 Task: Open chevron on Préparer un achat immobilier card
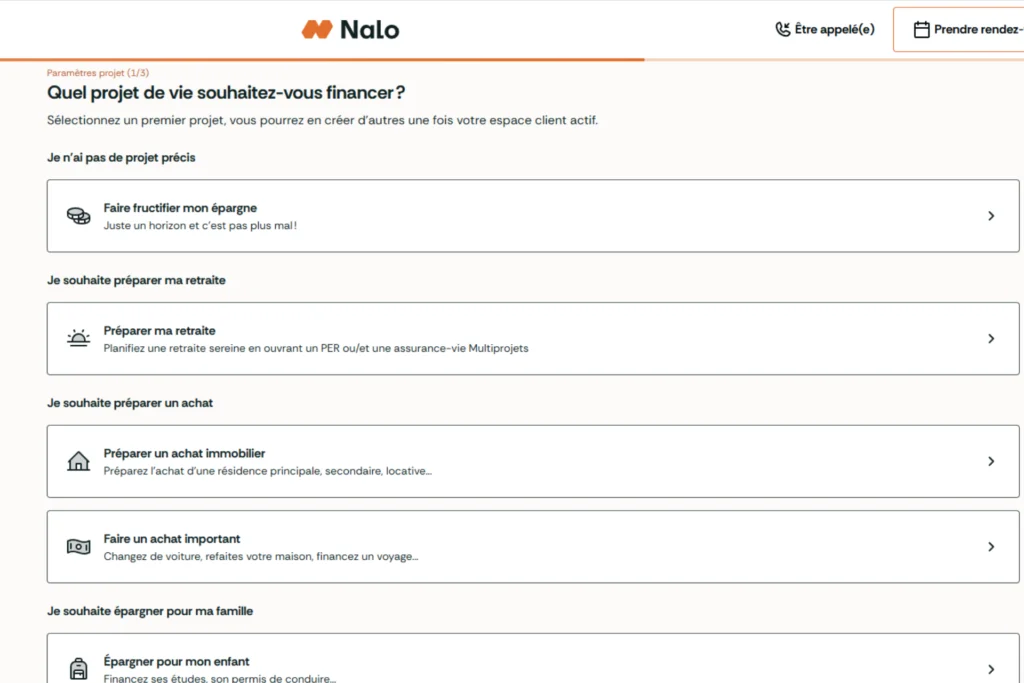(991, 461)
